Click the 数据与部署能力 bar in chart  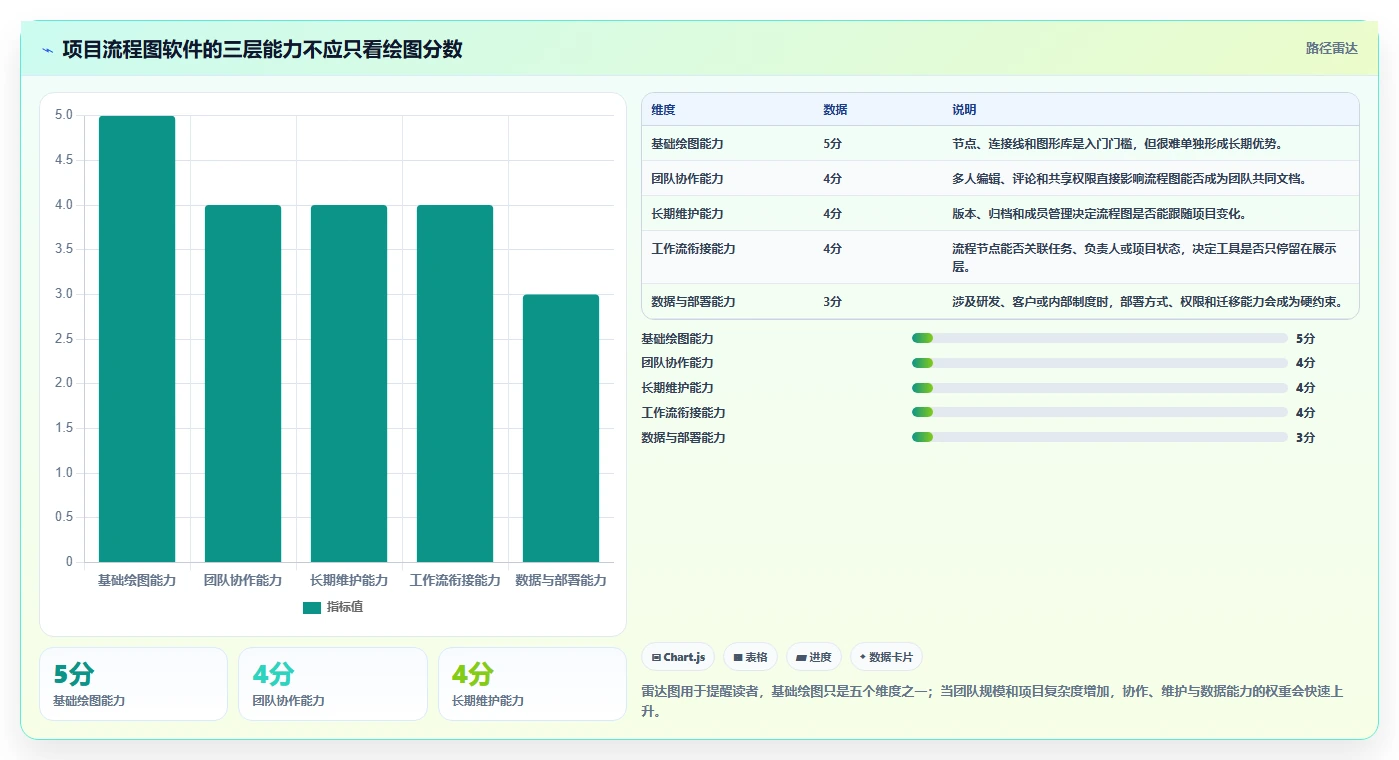tap(561, 428)
